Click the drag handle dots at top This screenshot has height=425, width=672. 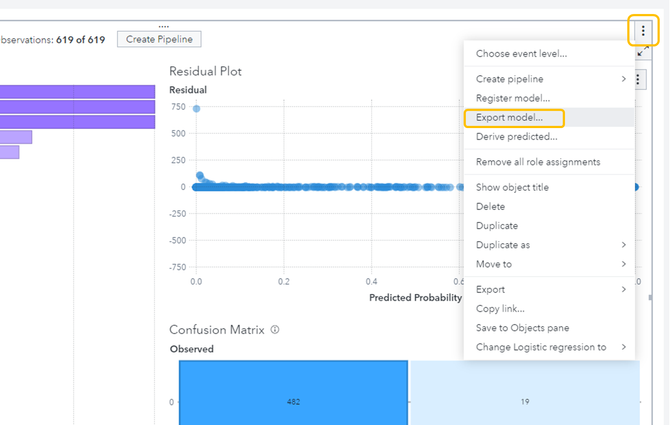click(x=164, y=26)
